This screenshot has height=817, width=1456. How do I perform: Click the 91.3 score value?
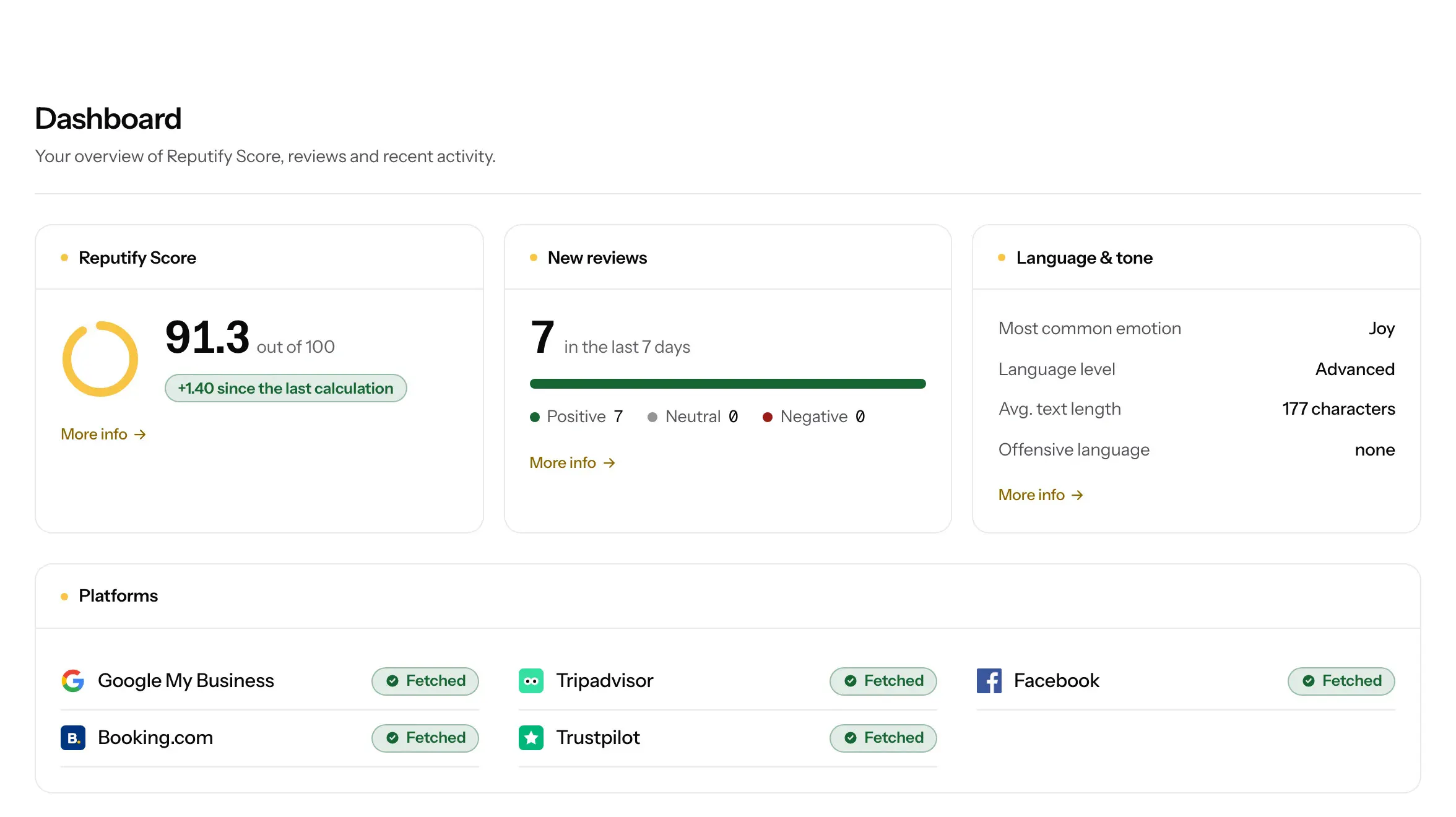click(207, 337)
